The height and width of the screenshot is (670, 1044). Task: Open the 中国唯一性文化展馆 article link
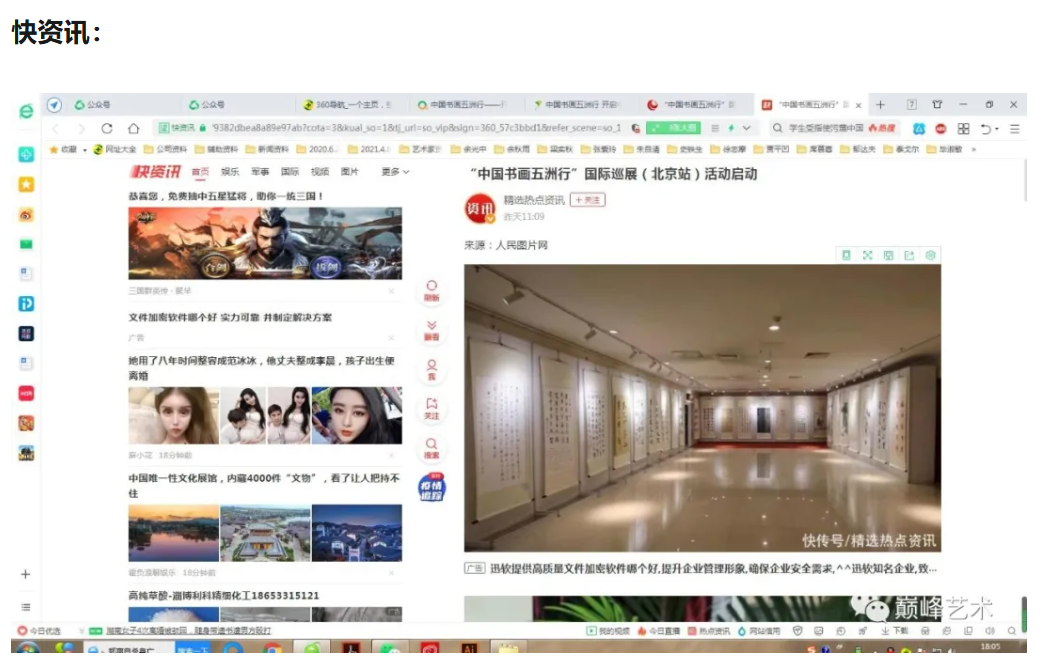[x=264, y=486]
